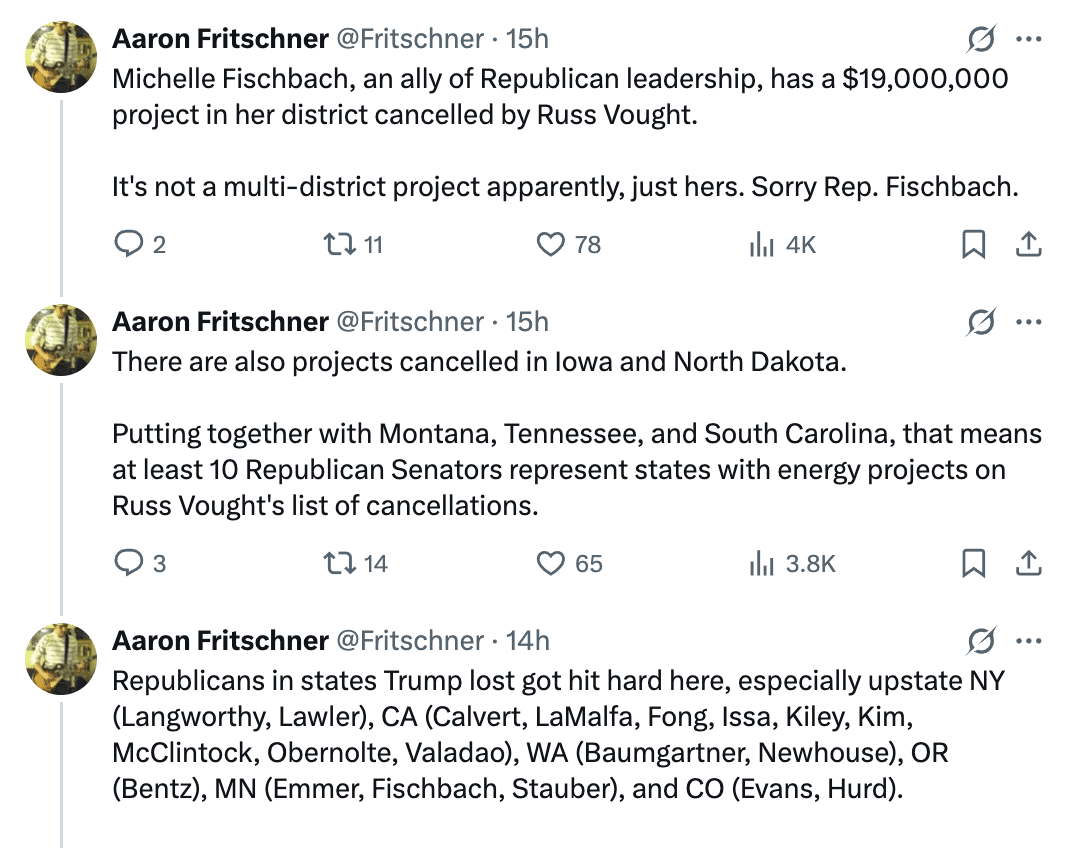Image resolution: width=1074 pixels, height=848 pixels.
Task: Click the @Fritschner handle on second tweet
Action: click(x=410, y=322)
